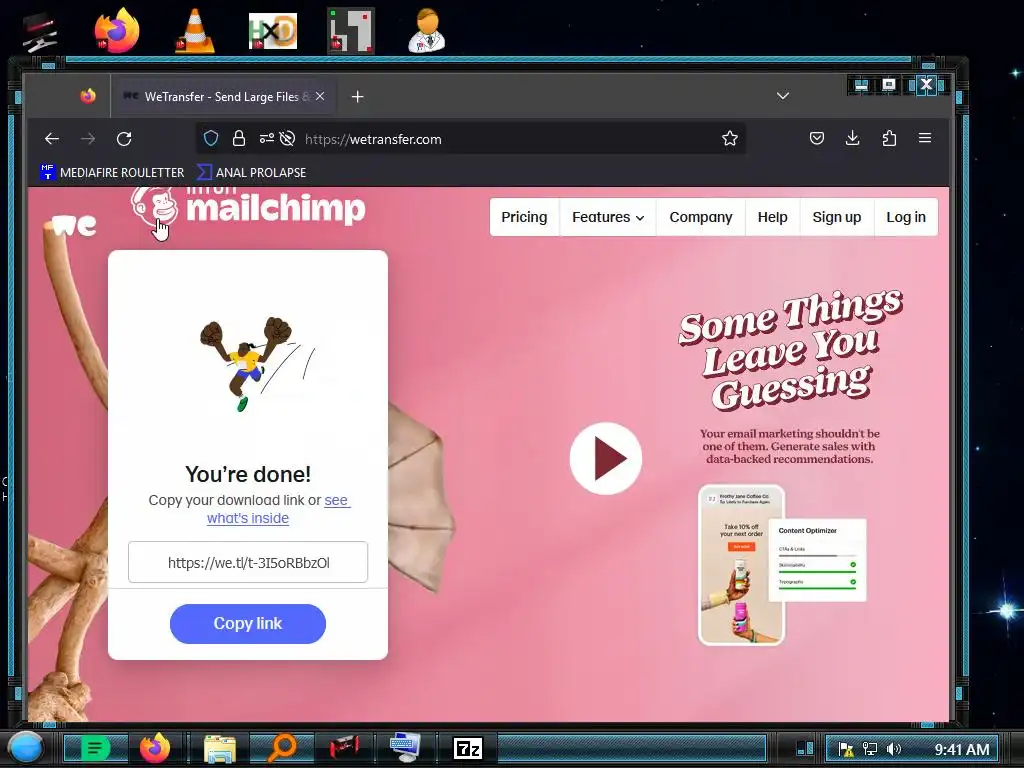The width and height of the screenshot is (1024, 768).
Task: Open the doctor figure desktop shortcut
Action: pyautogui.click(x=426, y=30)
